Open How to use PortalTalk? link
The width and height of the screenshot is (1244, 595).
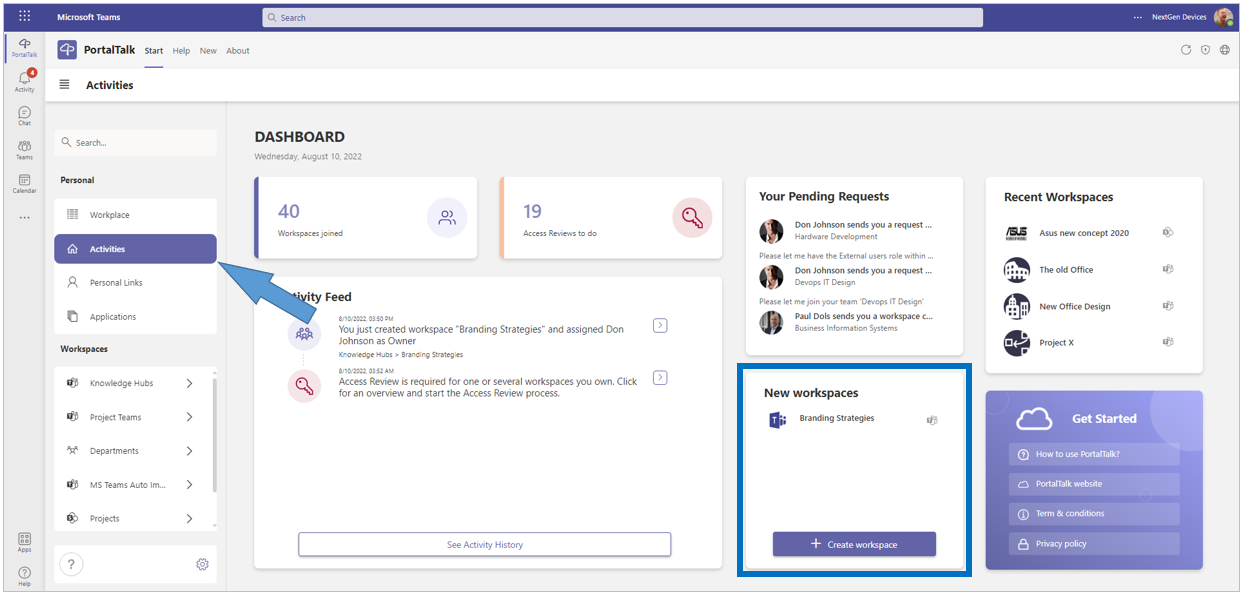(1094, 454)
